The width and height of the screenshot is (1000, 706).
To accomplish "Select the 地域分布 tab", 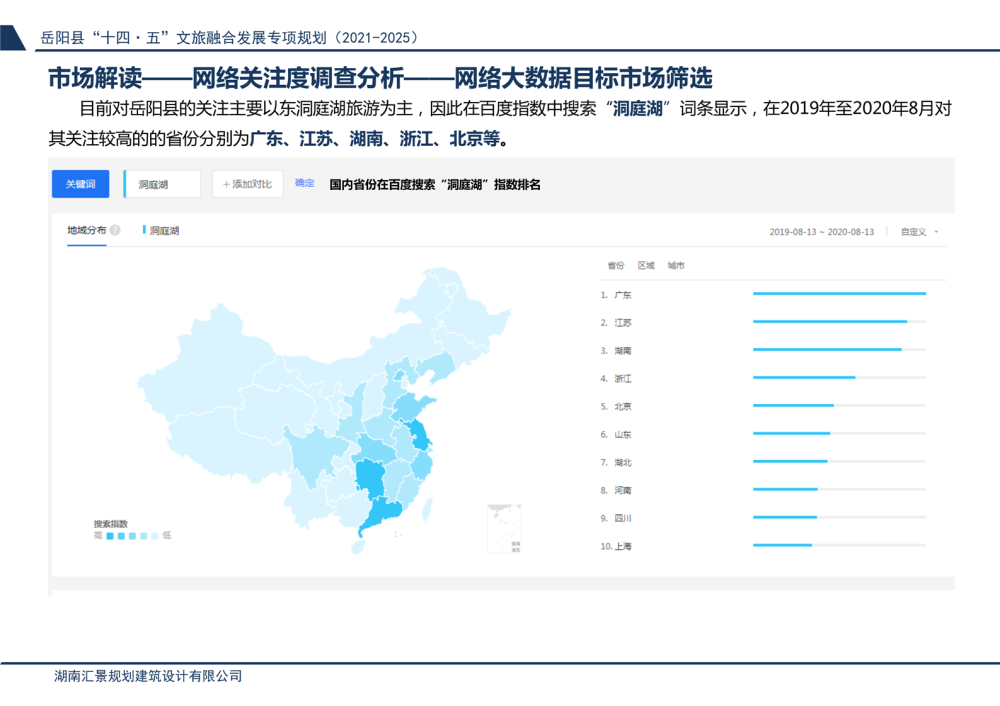I will [x=86, y=231].
